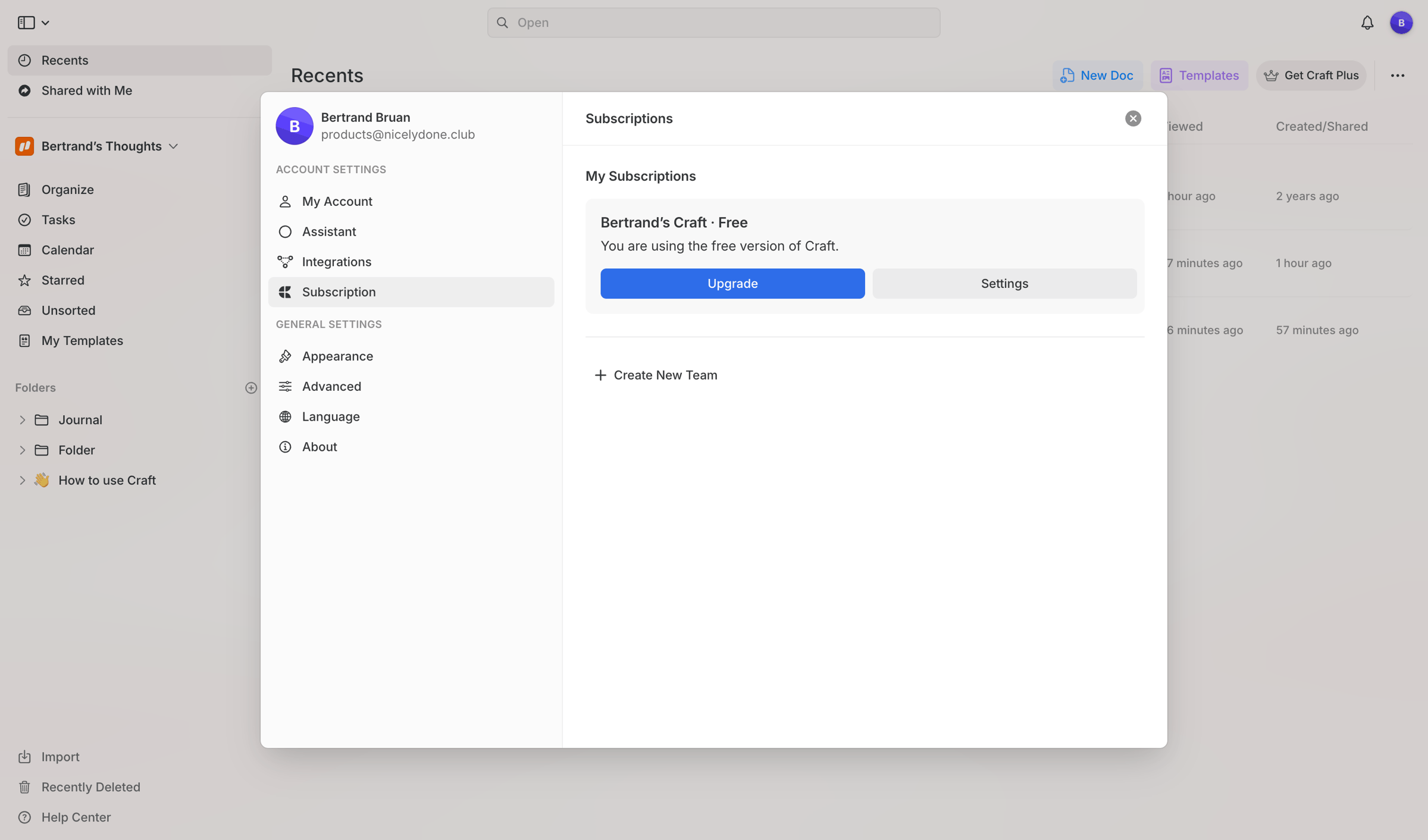Click the Bertrand Bruan profile avatar in settings
This screenshot has width=1428, height=840.
295,126
